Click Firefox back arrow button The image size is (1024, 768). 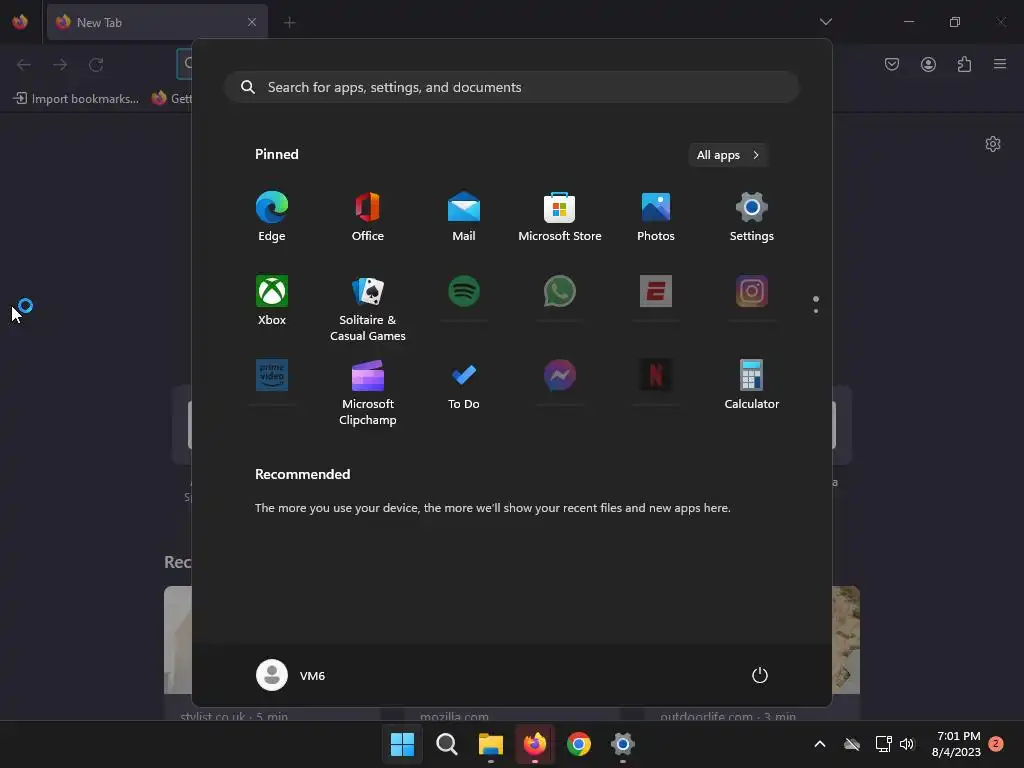coord(24,64)
